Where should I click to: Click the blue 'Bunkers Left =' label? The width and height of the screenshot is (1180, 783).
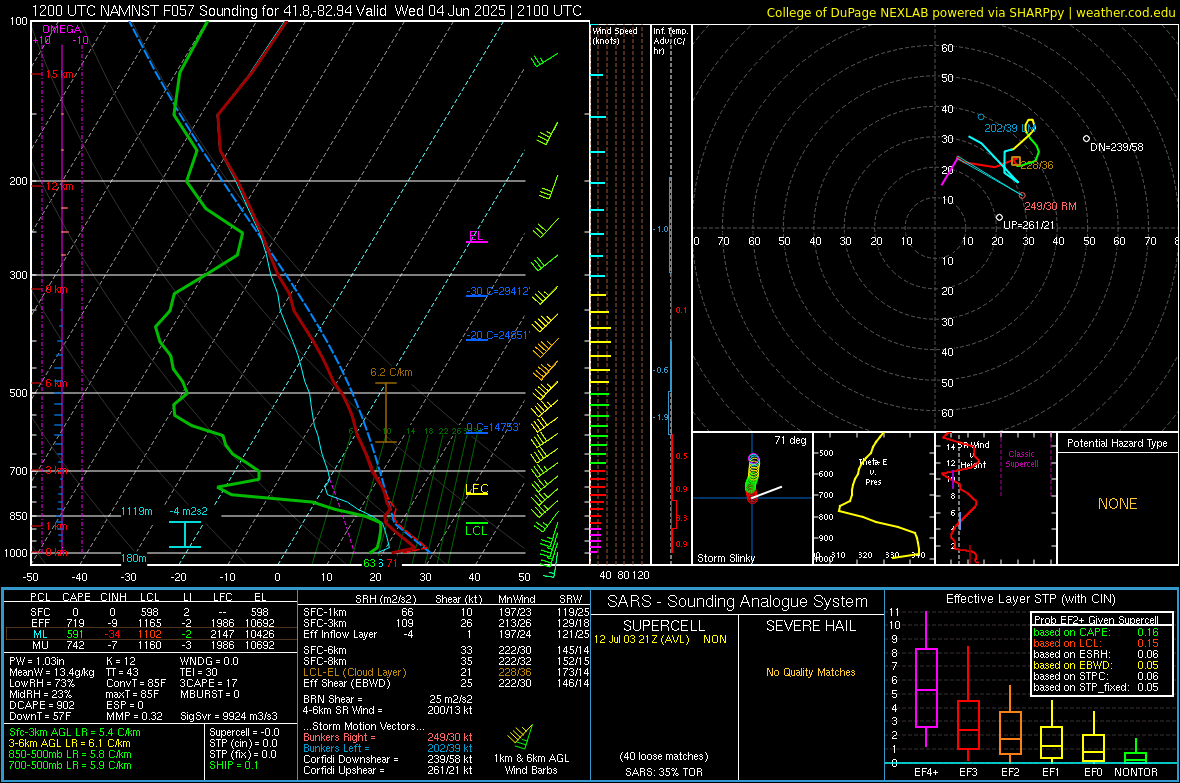pyautogui.click(x=336, y=748)
